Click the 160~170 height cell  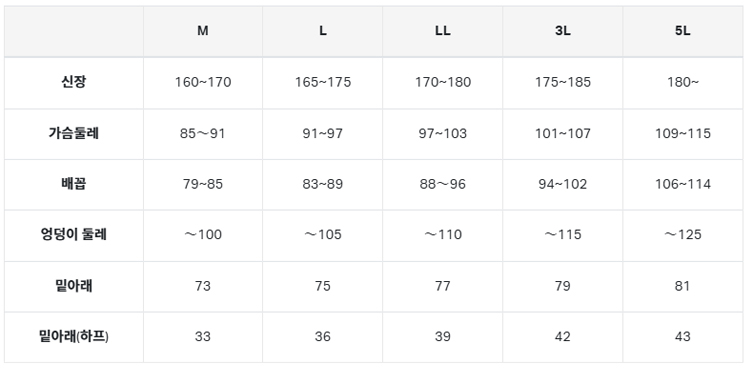(x=203, y=82)
